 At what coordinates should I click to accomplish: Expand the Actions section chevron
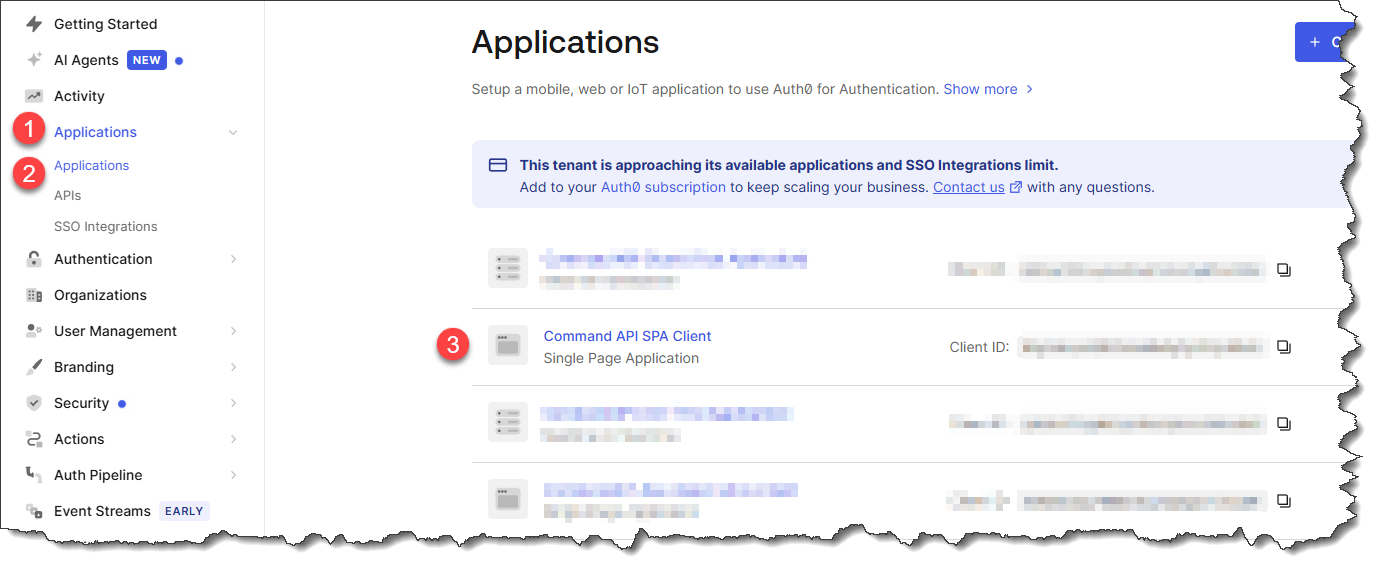(233, 439)
